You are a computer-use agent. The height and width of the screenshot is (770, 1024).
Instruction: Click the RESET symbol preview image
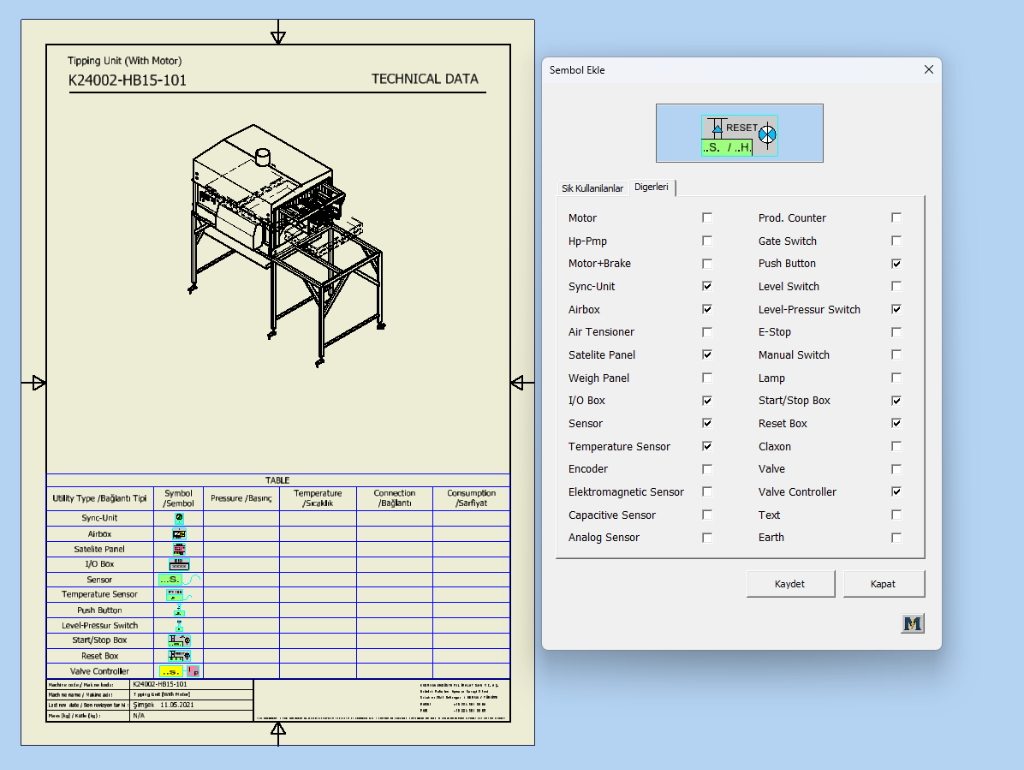739,134
